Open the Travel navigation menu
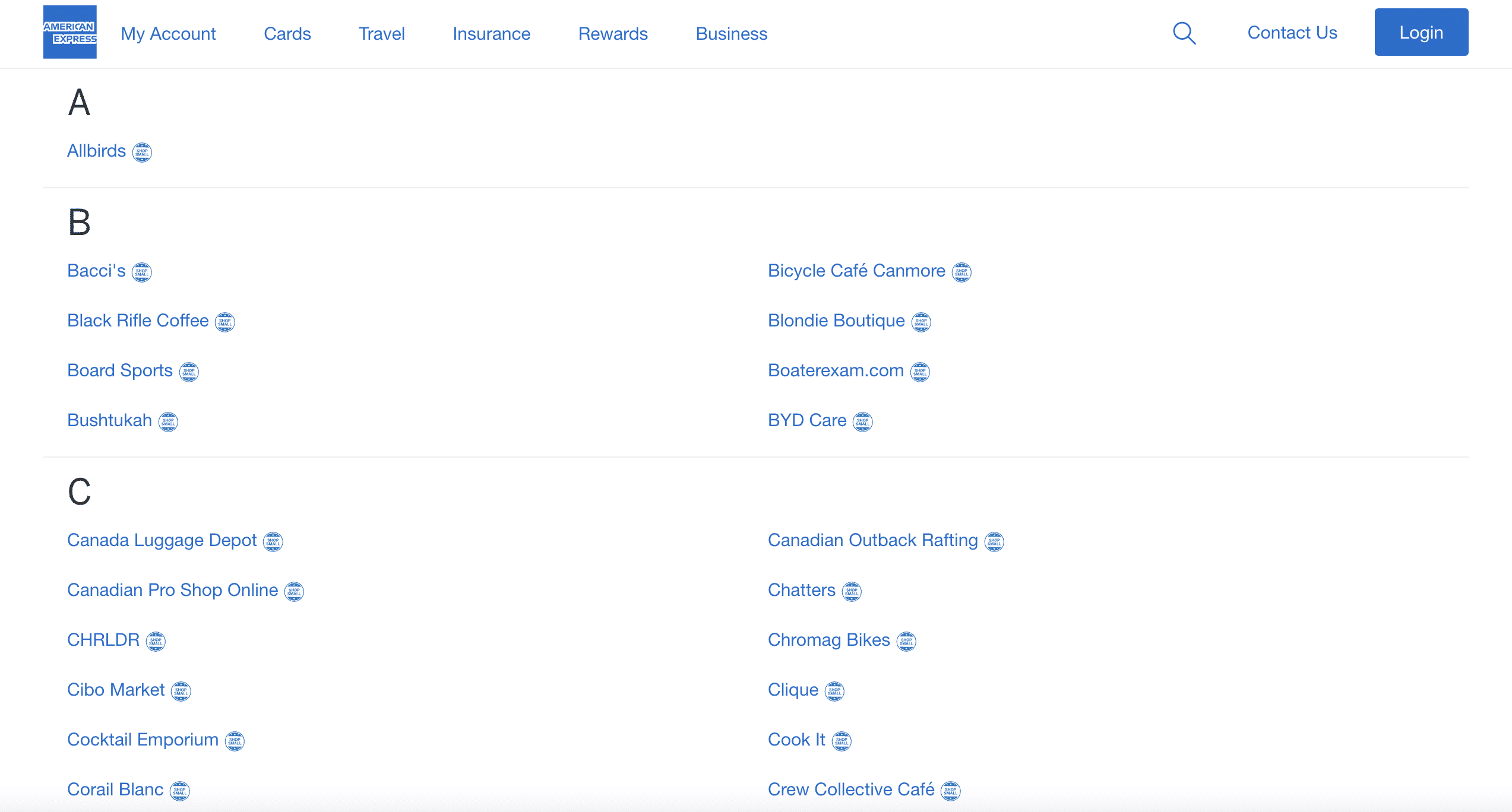The width and height of the screenshot is (1512, 812). 382,34
